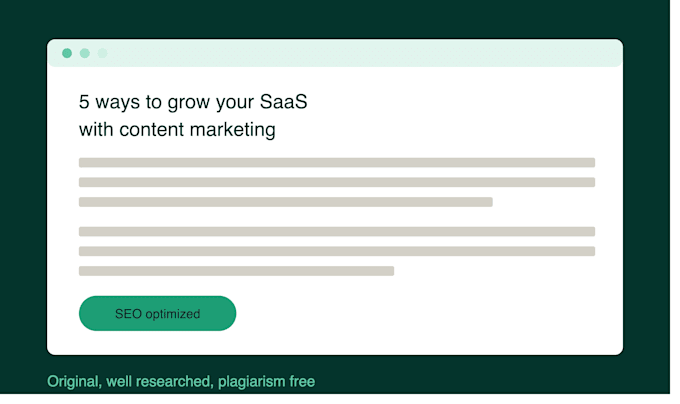Viewport: 680px width, 404px height.
Task: Click 'well researched' in the caption
Action: coord(159,381)
